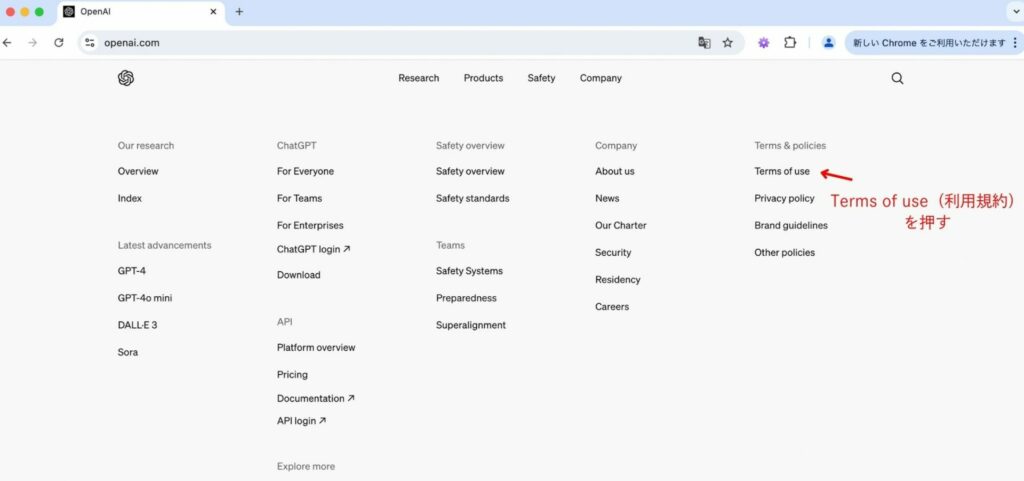Image resolution: width=1024 pixels, height=481 pixels.
Task: Open site information icon in address bar
Action: (90, 43)
